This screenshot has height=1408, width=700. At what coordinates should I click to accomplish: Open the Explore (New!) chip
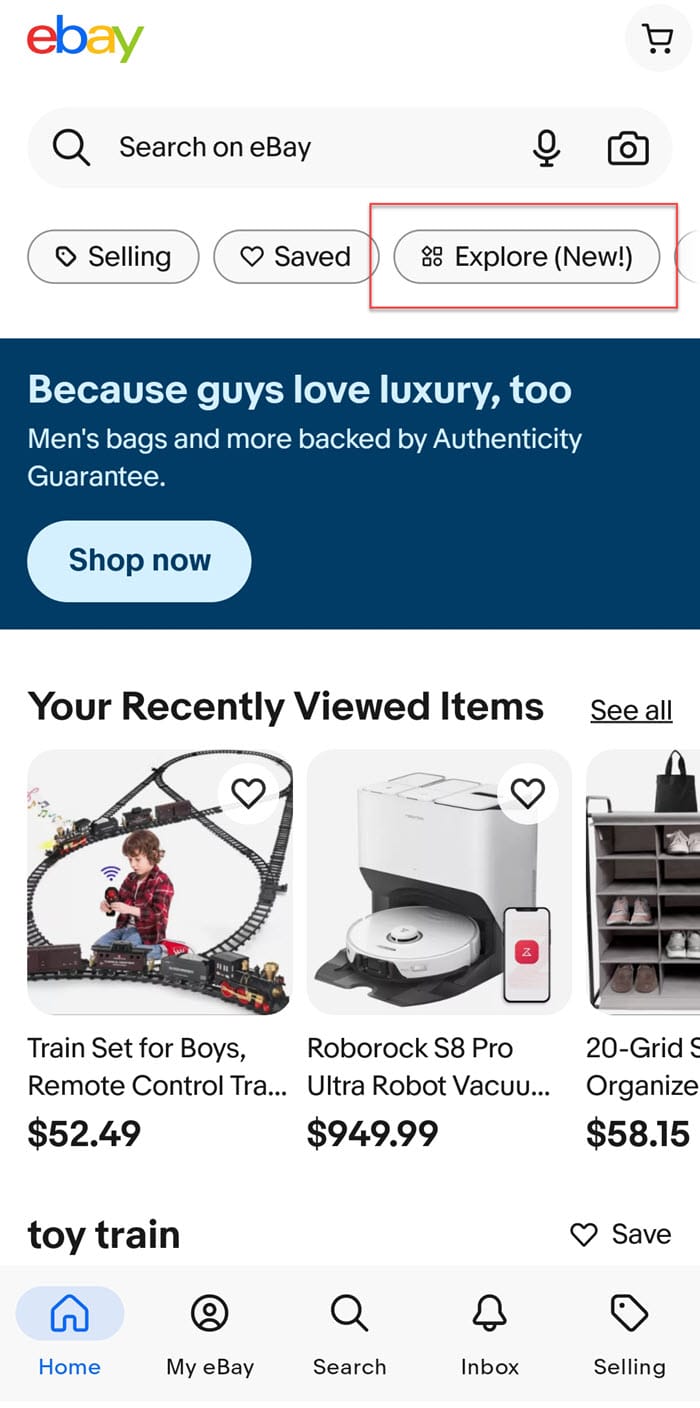527,257
